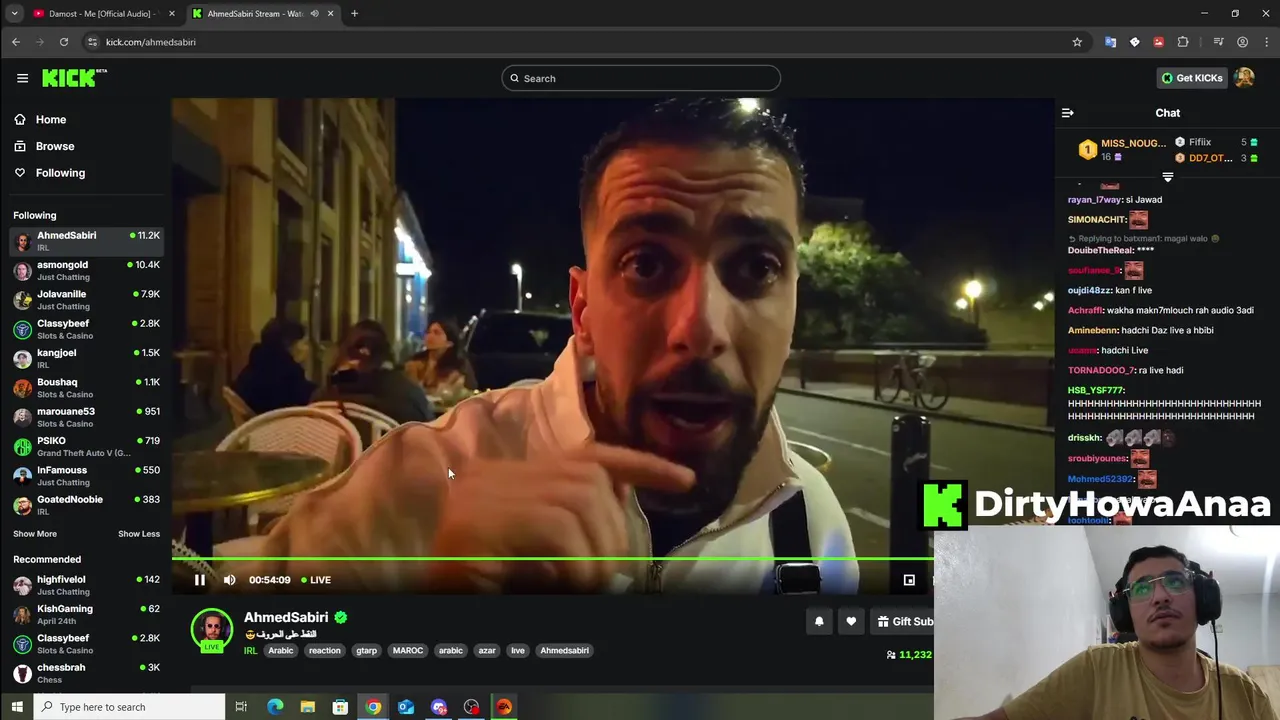Click the Kick search field
This screenshot has width=1280, height=720.
(x=641, y=78)
